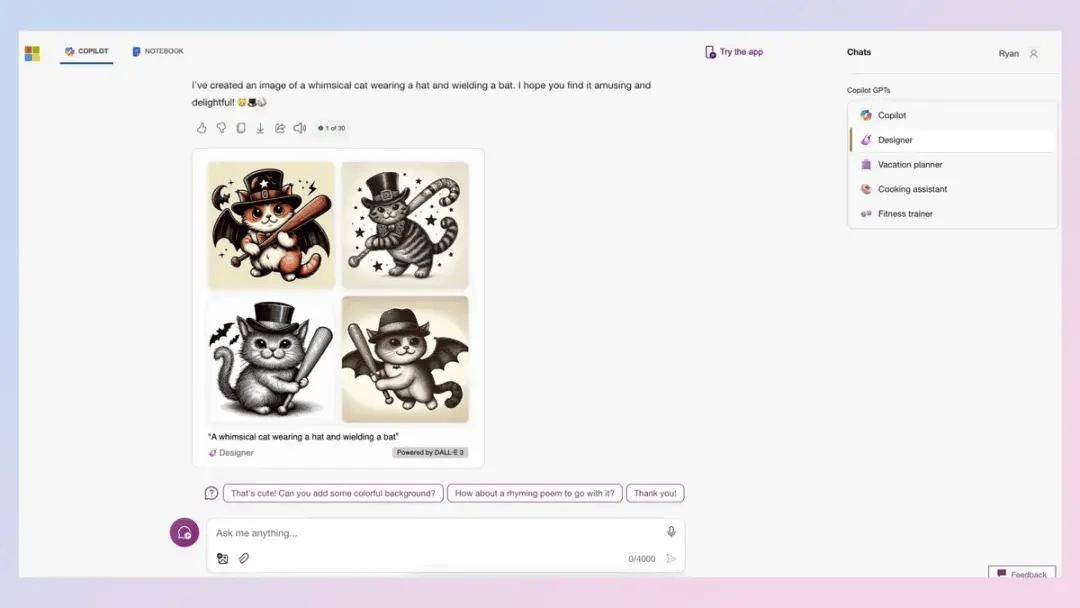Screen dimensions: 1080x608
Task: Open the top-left generated cat image
Action: tap(271, 225)
